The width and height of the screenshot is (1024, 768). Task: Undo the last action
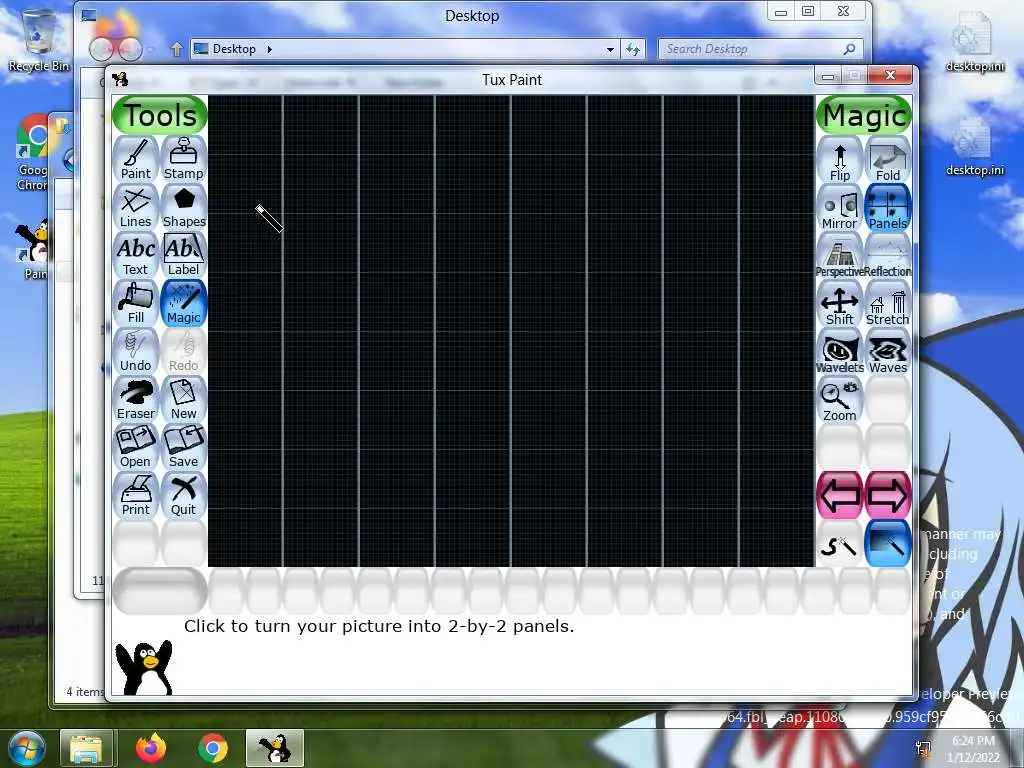pyautogui.click(x=136, y=351)
